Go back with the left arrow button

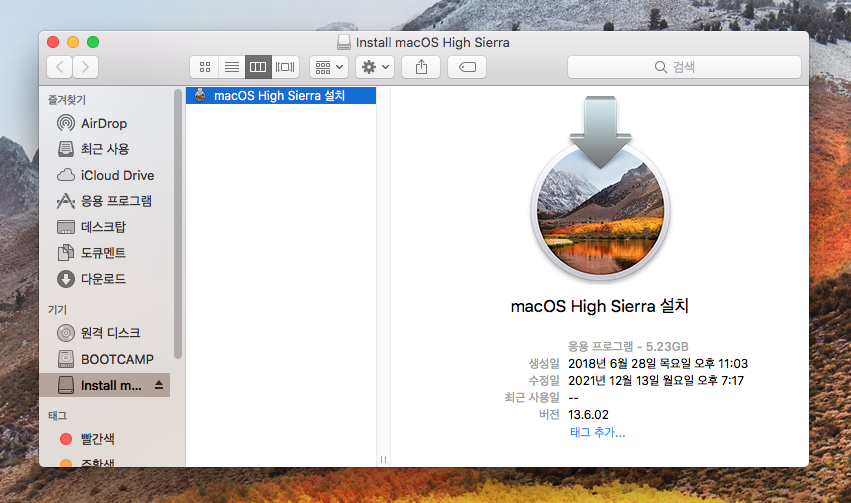pos(60,67)
